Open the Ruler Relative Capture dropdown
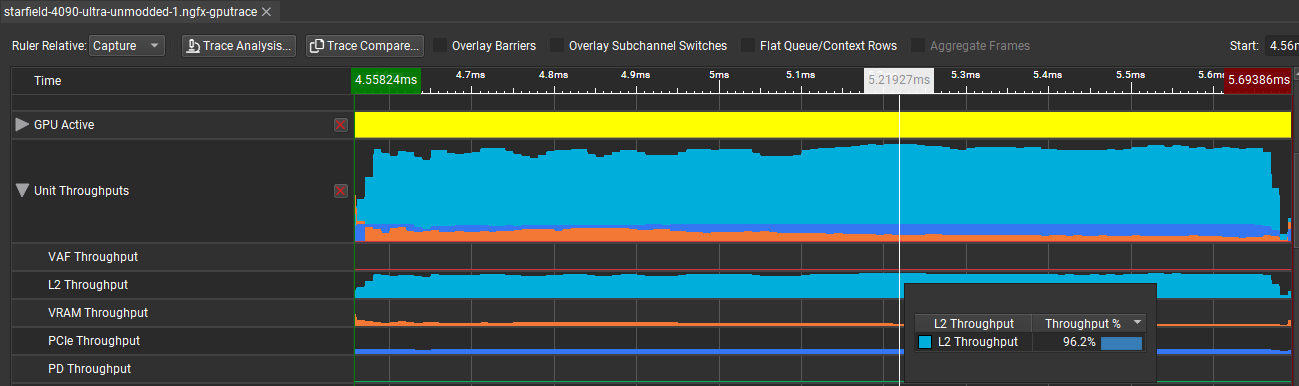This screenshot has height=386, width=1299. point(127,46)
